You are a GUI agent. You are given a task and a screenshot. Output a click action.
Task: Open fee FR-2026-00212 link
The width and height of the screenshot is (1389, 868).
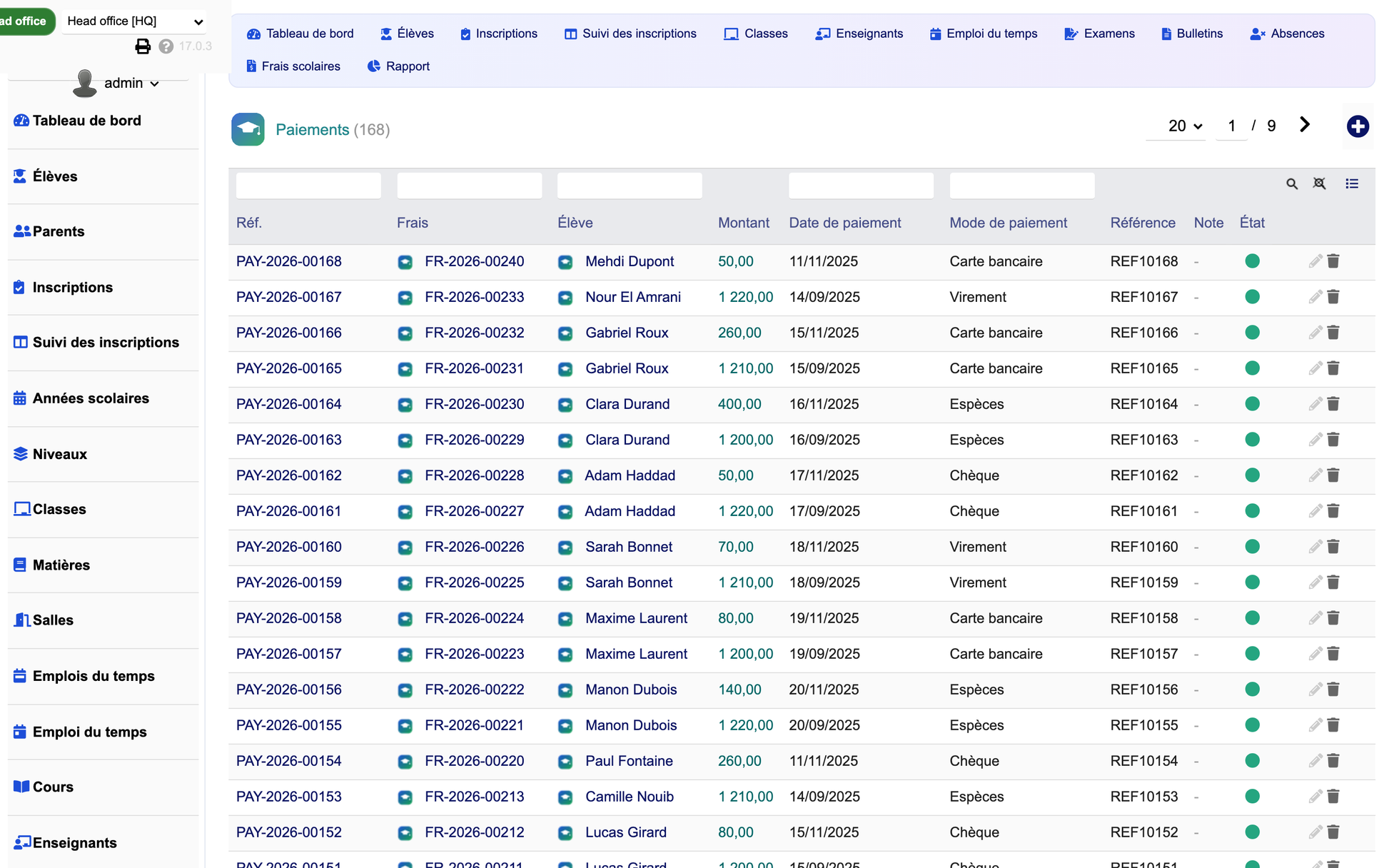coord(475,832)
